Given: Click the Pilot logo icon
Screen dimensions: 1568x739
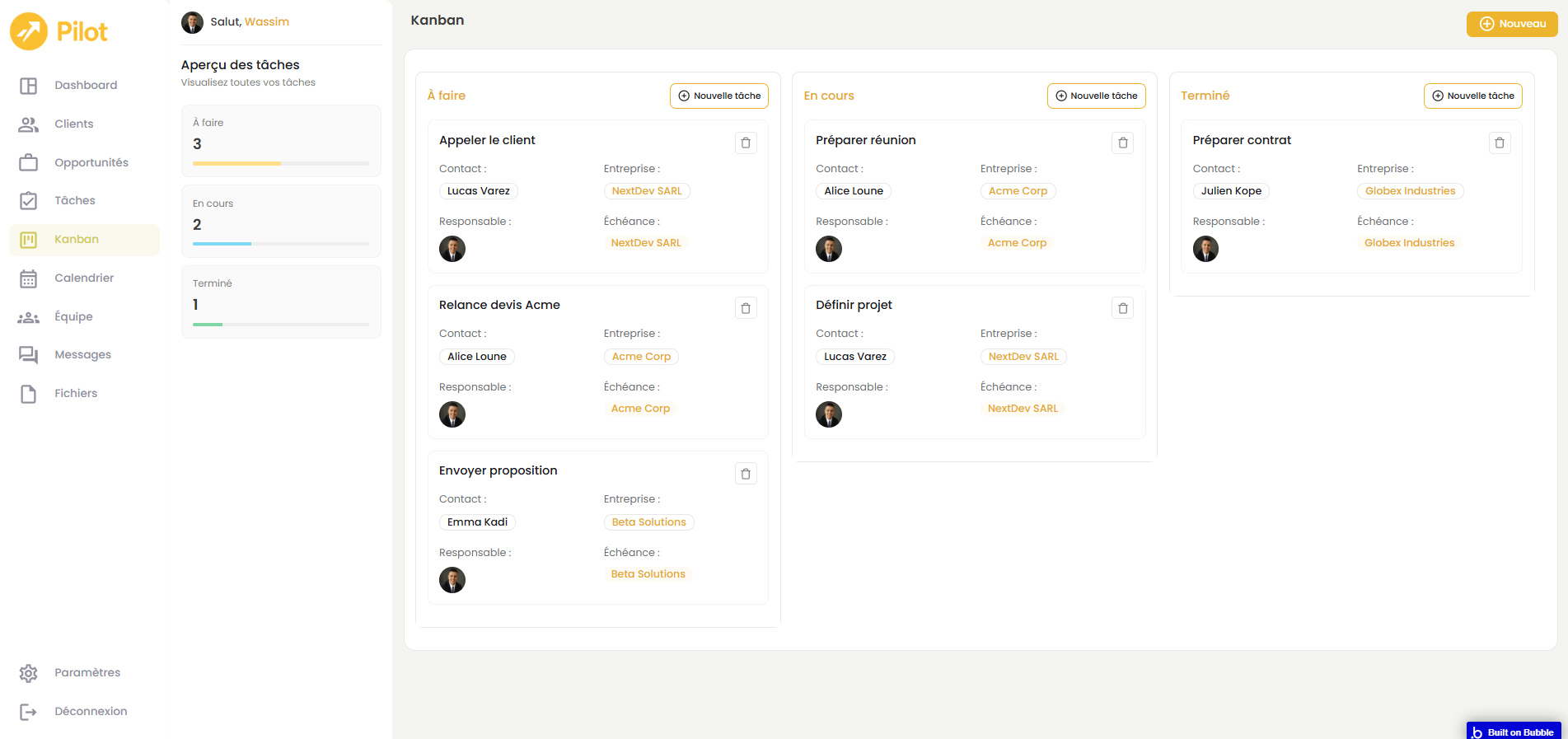Looking at the screenshot, I should [x=29, y=32].
